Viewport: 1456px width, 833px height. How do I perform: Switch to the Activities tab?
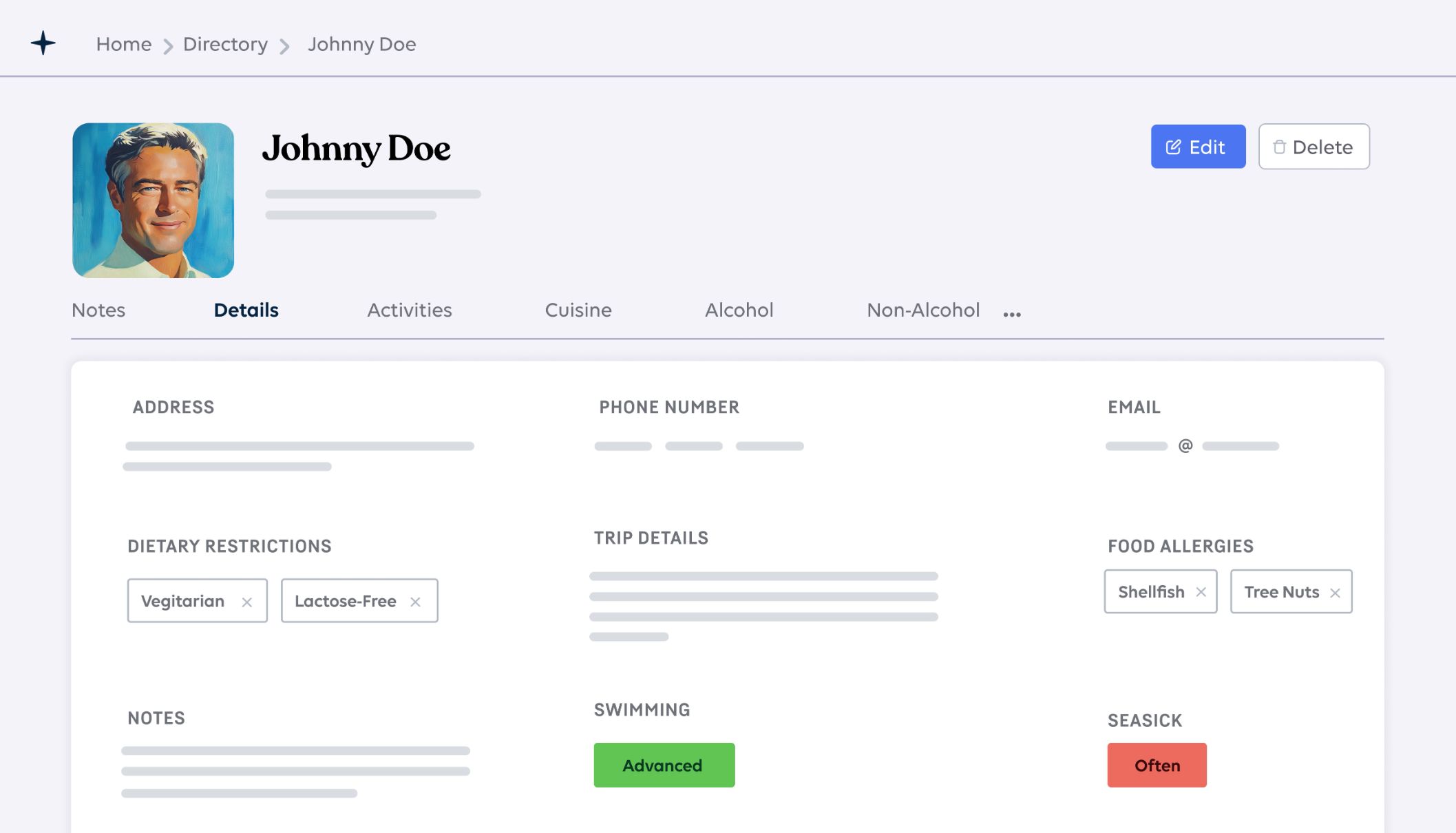coord(410,309)
